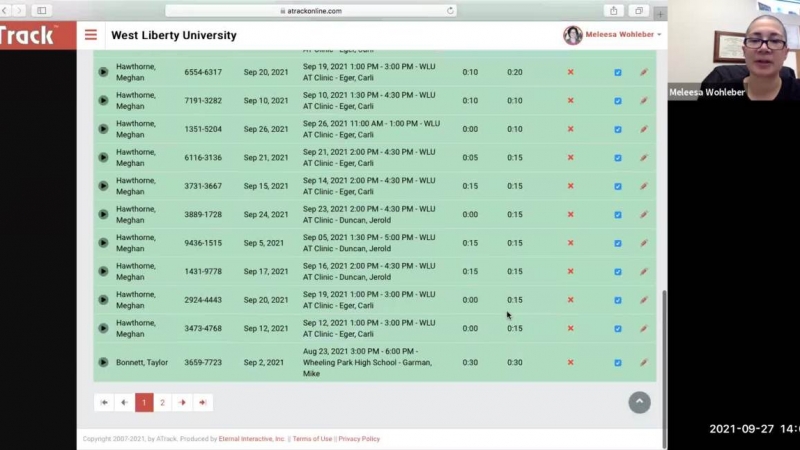Go to page 2 of results
The width and height of the screenshot is (800, 450).
[163, 403]
